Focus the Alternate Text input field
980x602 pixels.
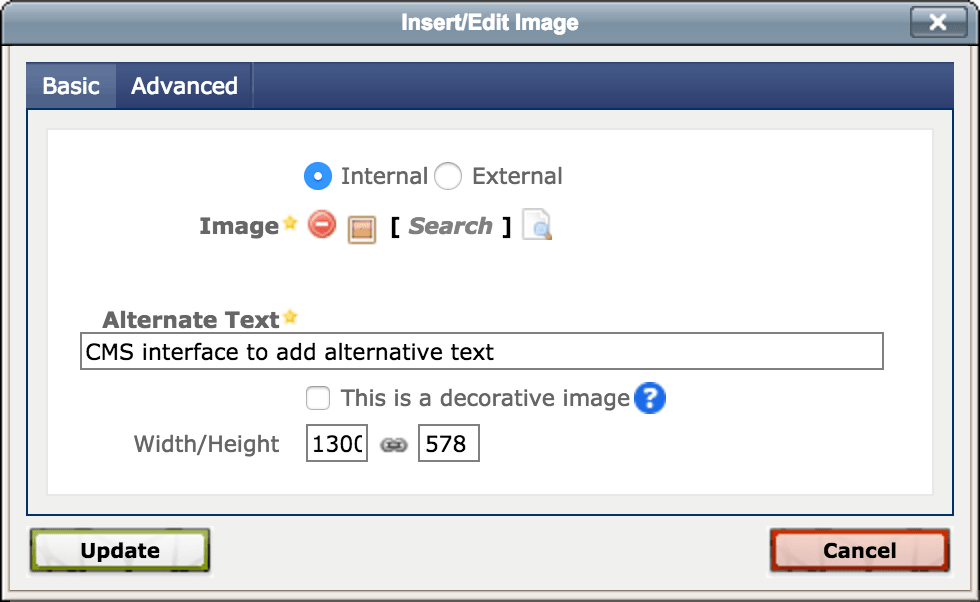(482, 351)
